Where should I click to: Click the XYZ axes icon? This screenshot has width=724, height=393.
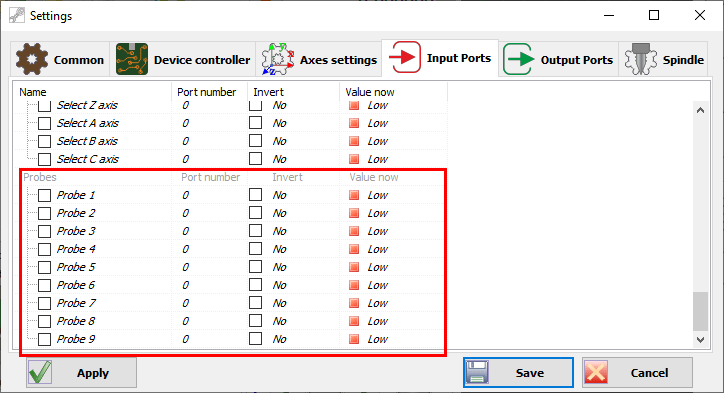278,59
